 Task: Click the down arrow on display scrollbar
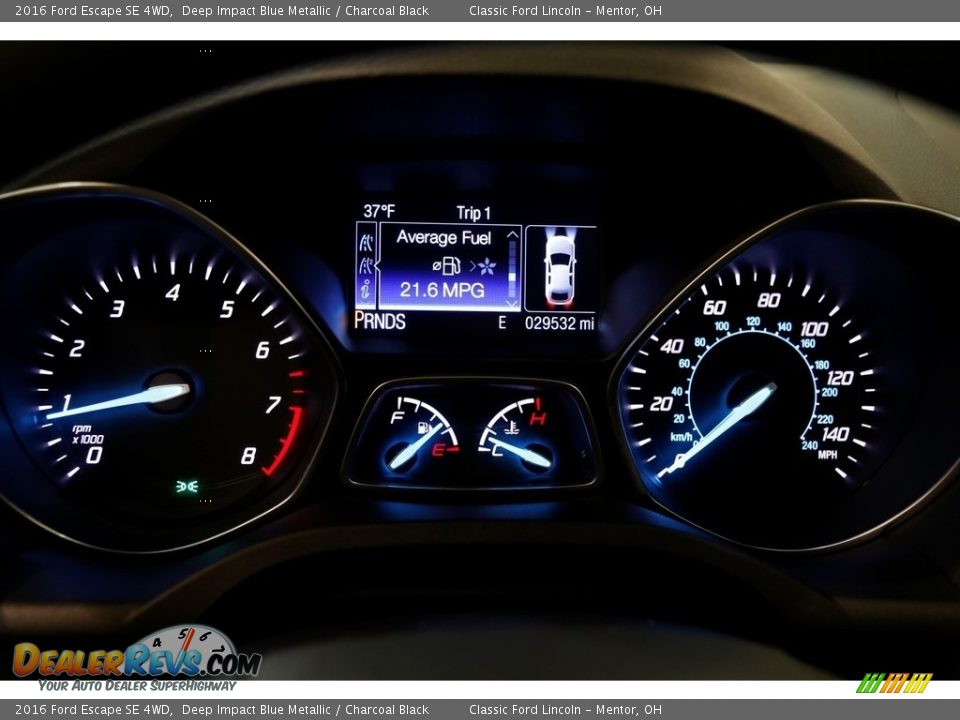[513, 302]
